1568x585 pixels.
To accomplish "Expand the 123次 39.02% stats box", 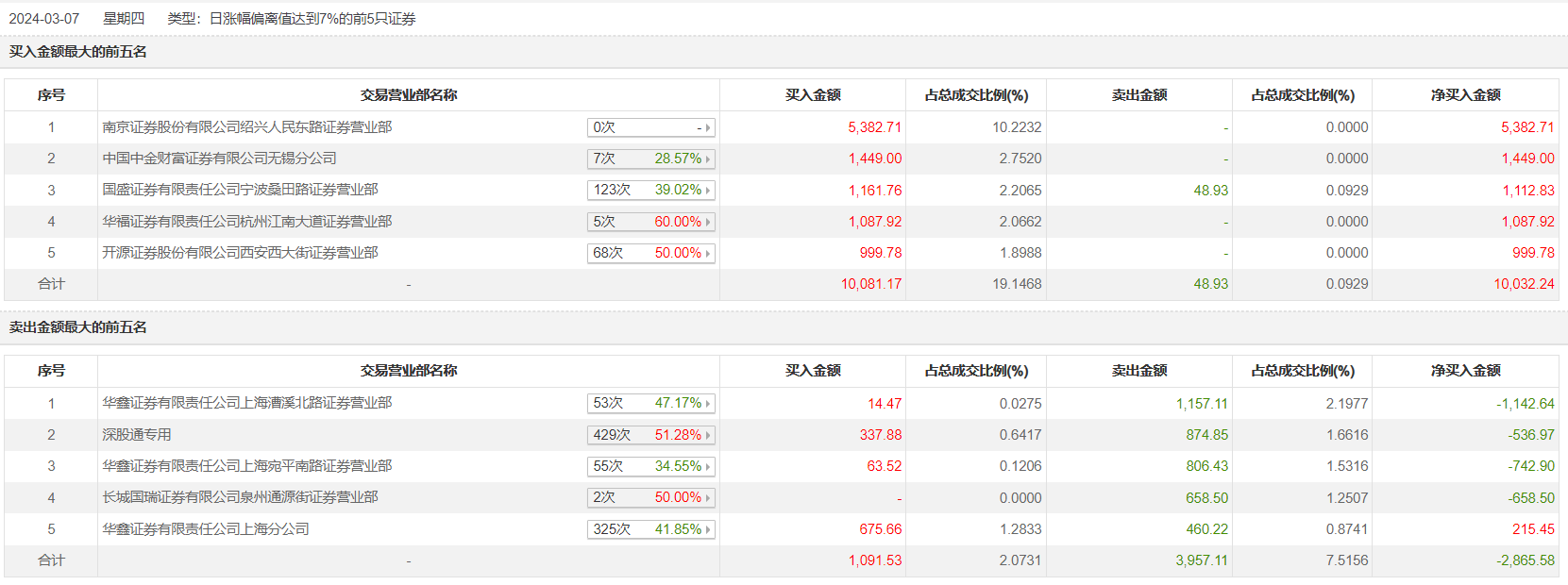I will click(x=650, y=190).
